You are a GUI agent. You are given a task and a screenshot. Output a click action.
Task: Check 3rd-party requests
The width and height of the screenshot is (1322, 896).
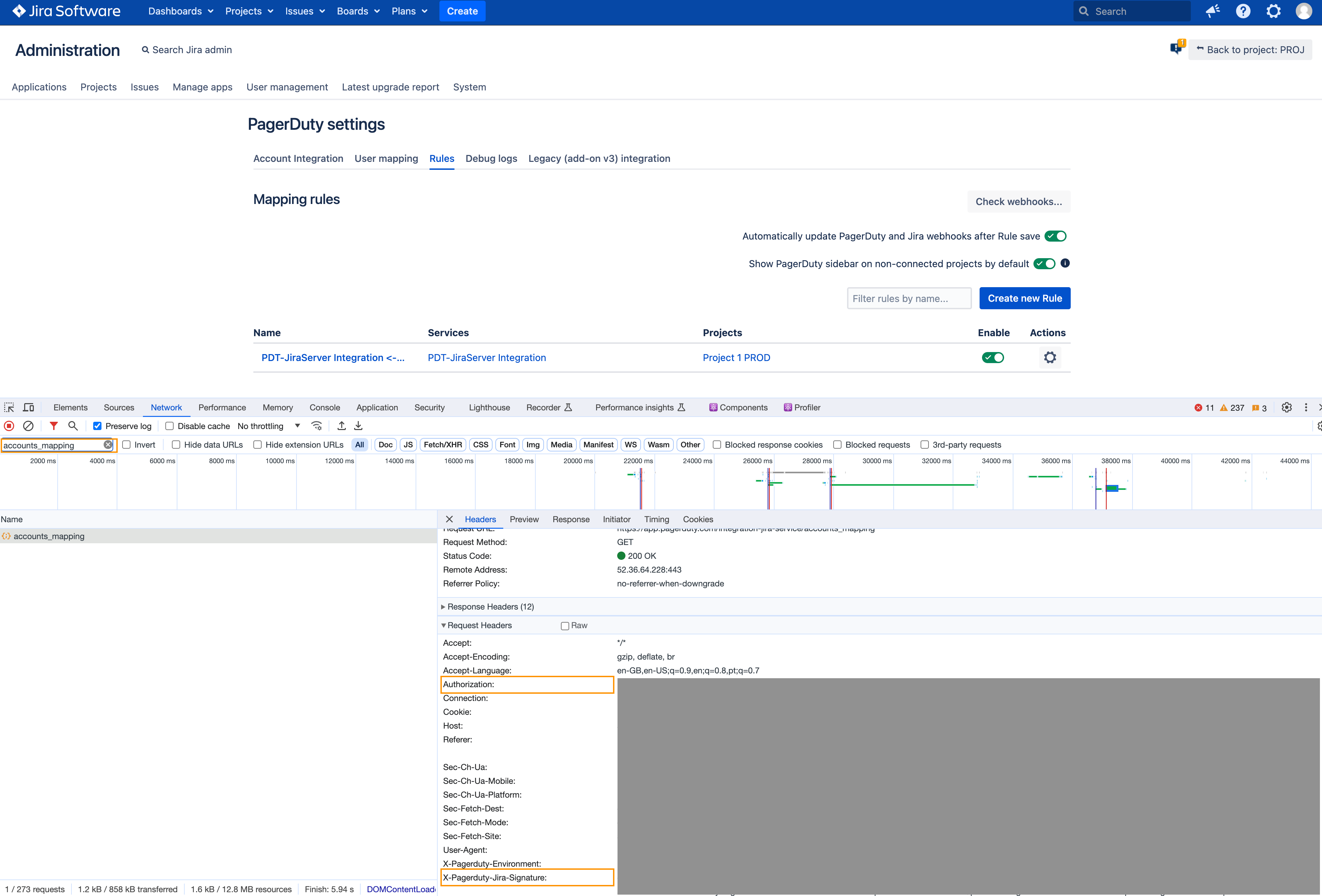925,445
